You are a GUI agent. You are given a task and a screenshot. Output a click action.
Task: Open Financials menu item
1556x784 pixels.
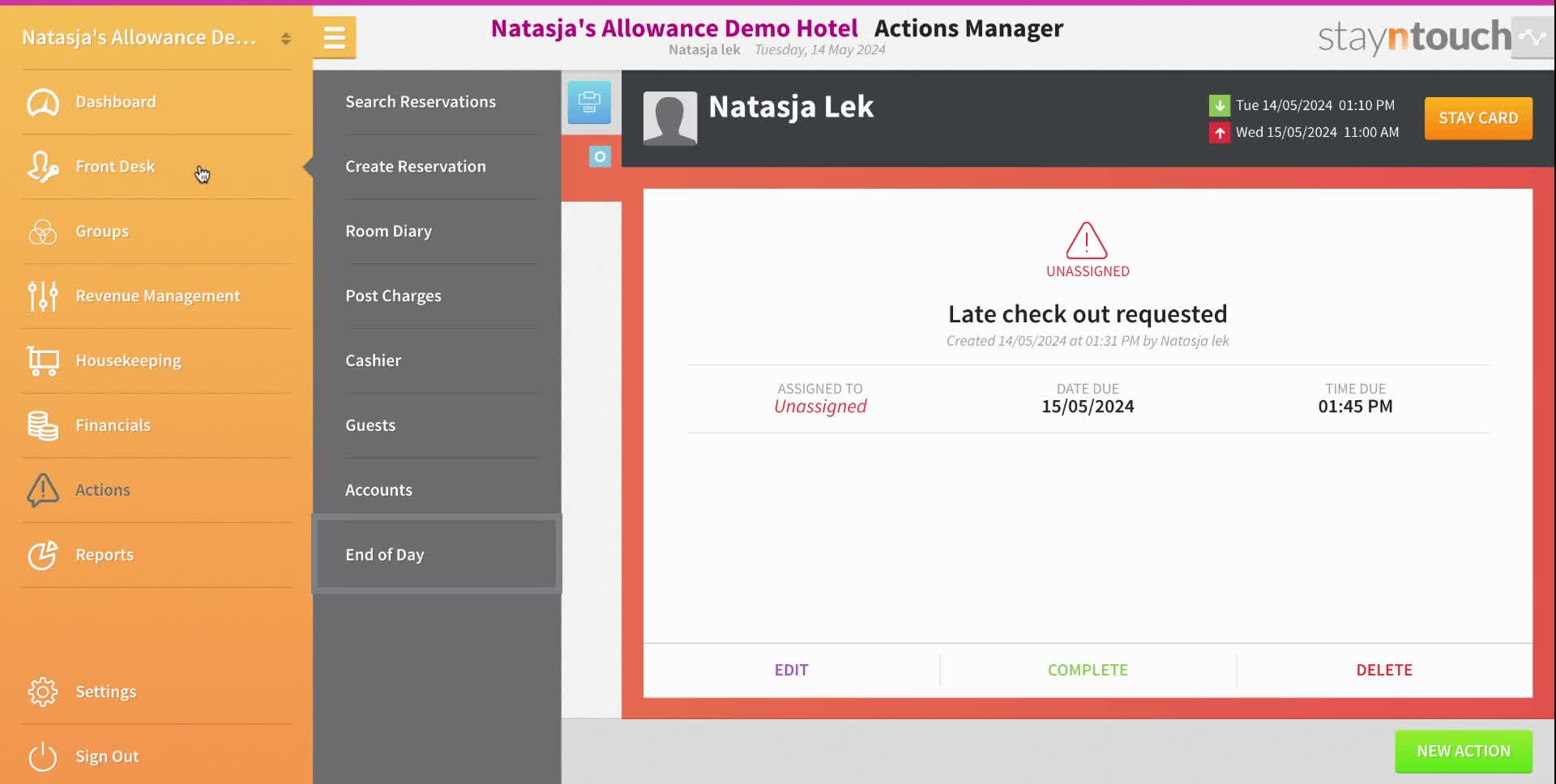point(156,426)
